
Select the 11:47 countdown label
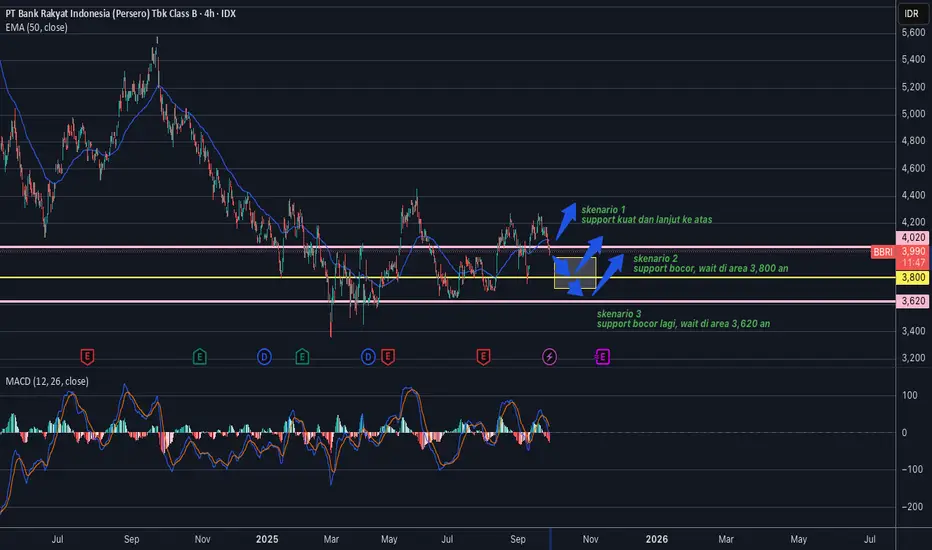point(912,263)
